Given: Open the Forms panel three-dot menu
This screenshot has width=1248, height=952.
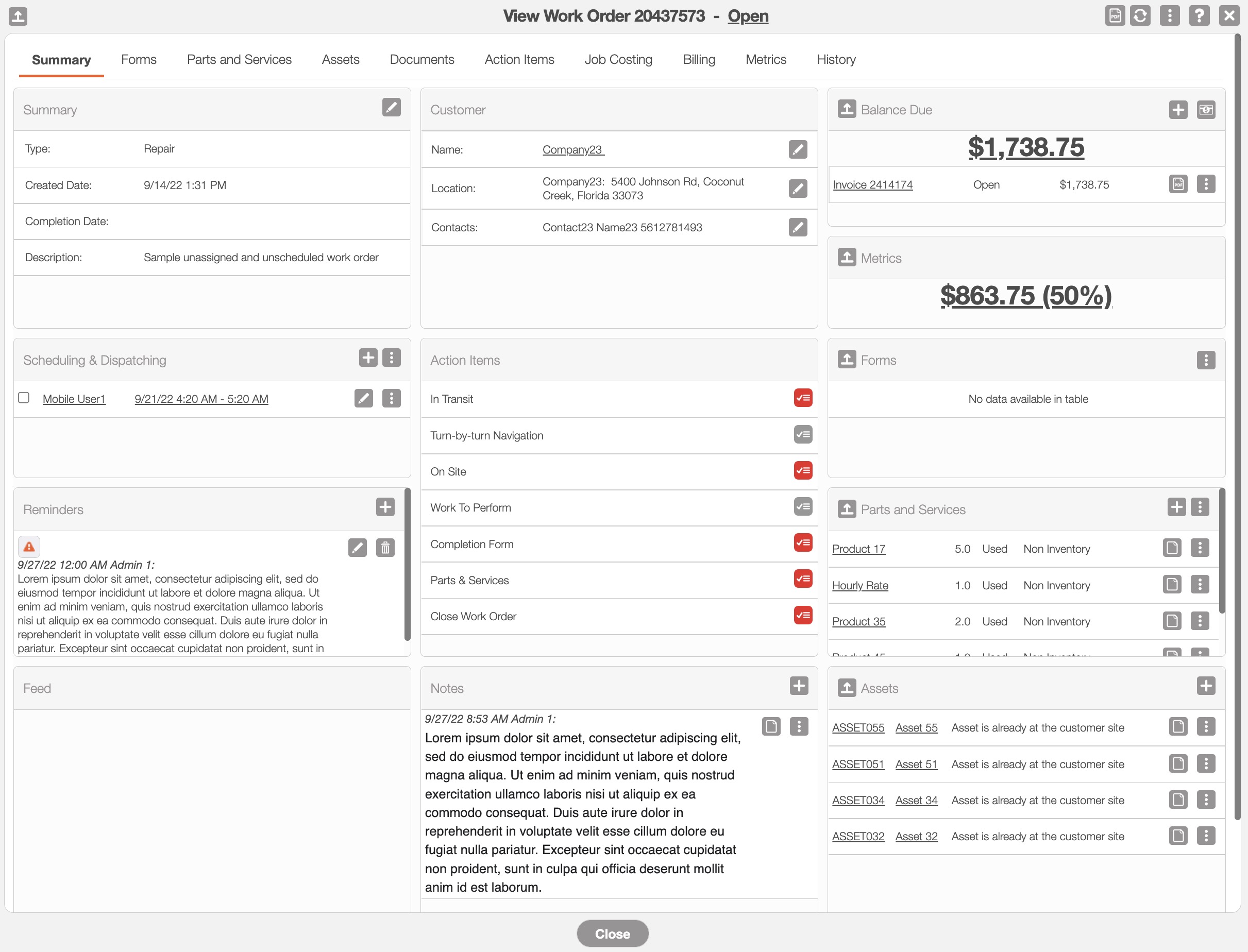Looking at the screenshot, I should (x=1206, y=360).
